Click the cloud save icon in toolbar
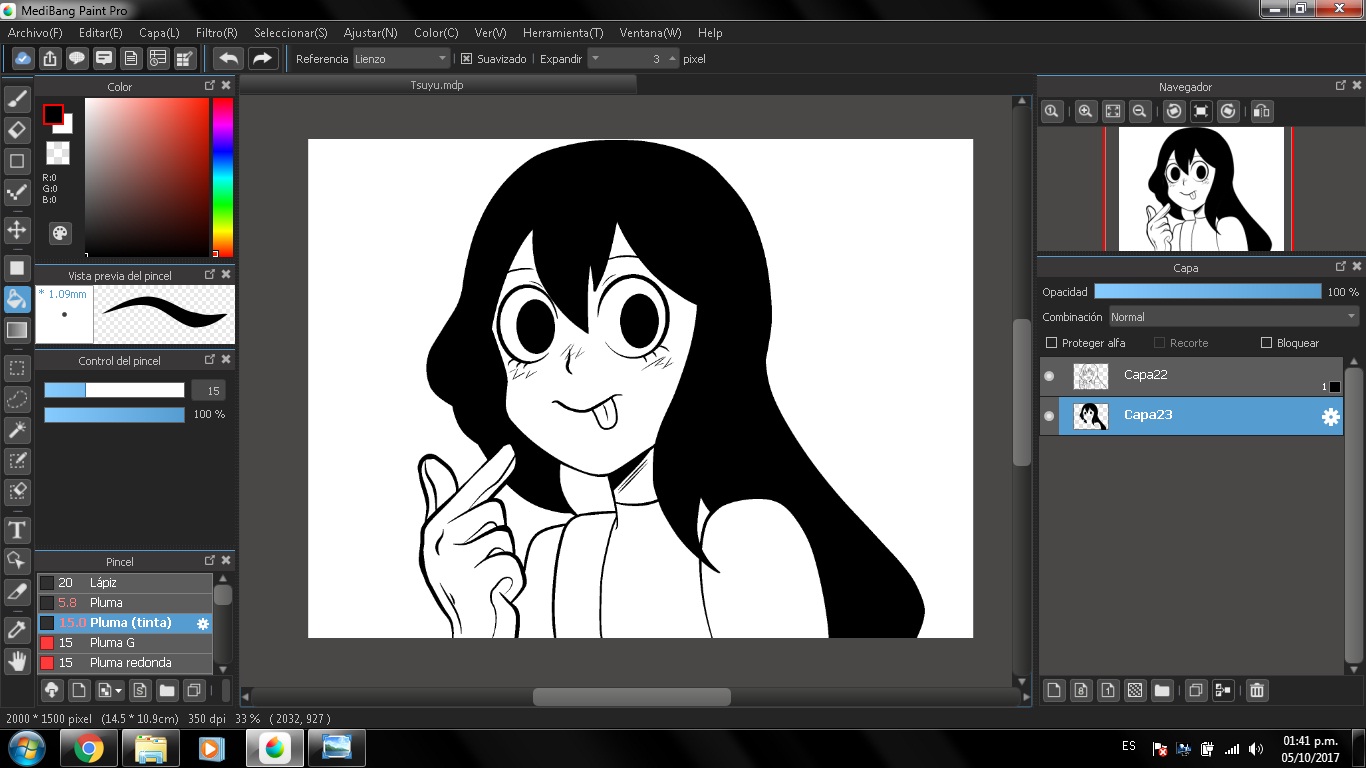Viewport: 1366px width, 768px height. pos(23,58)
